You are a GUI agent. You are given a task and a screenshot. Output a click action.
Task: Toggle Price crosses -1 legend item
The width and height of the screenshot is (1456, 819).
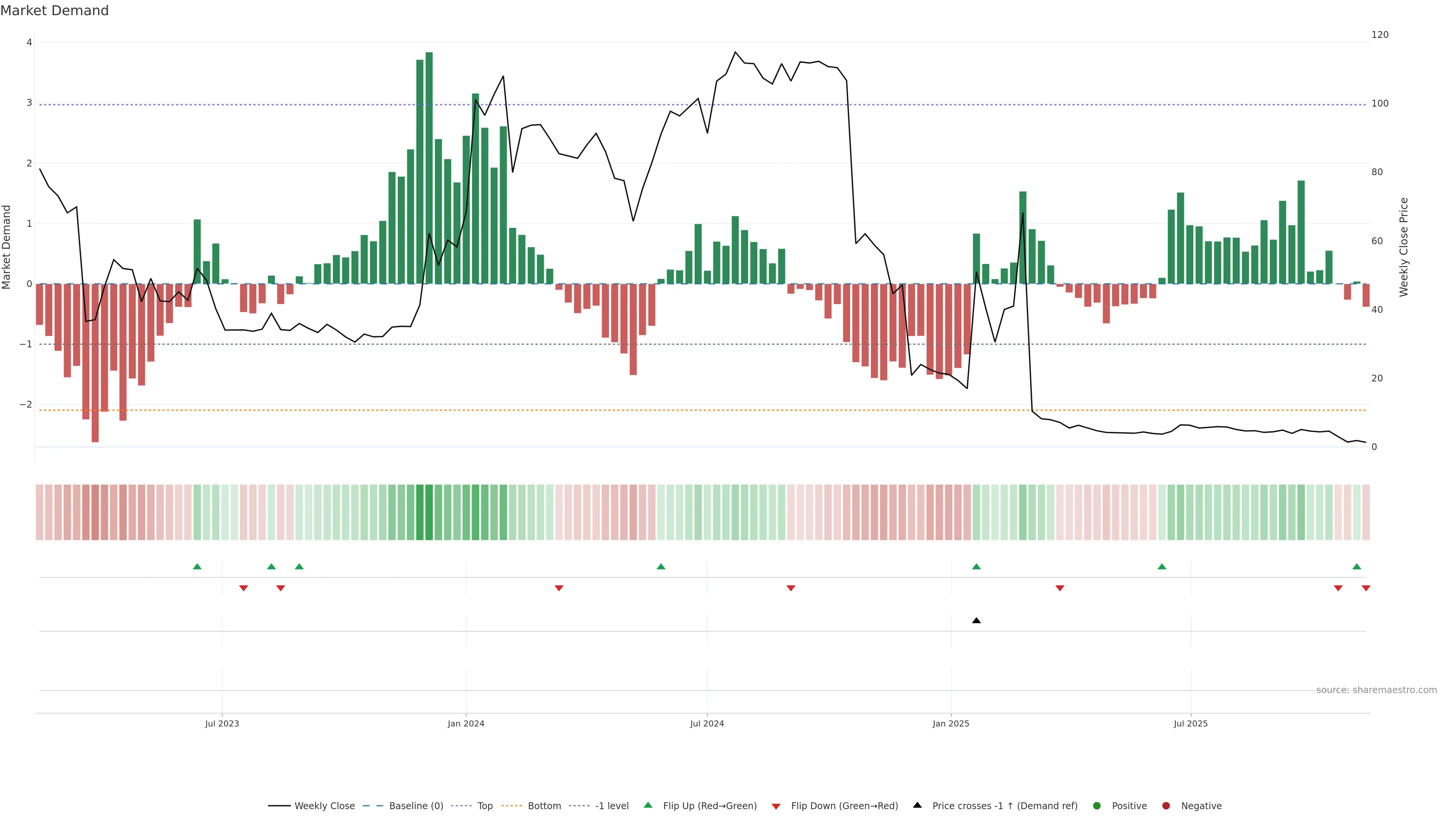1004,806
